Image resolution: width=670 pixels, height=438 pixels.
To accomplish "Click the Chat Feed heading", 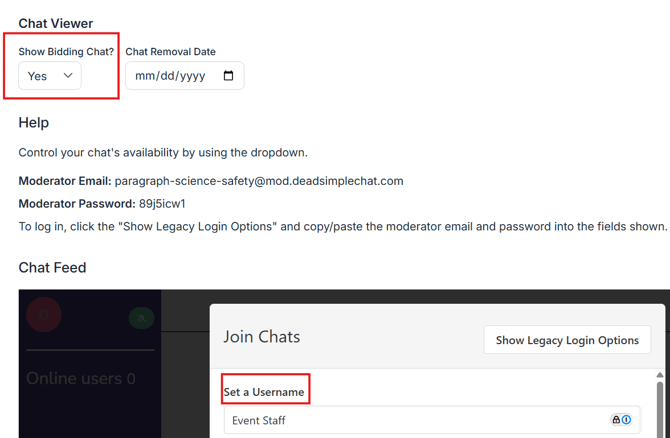I will click(x=52, y=267).
